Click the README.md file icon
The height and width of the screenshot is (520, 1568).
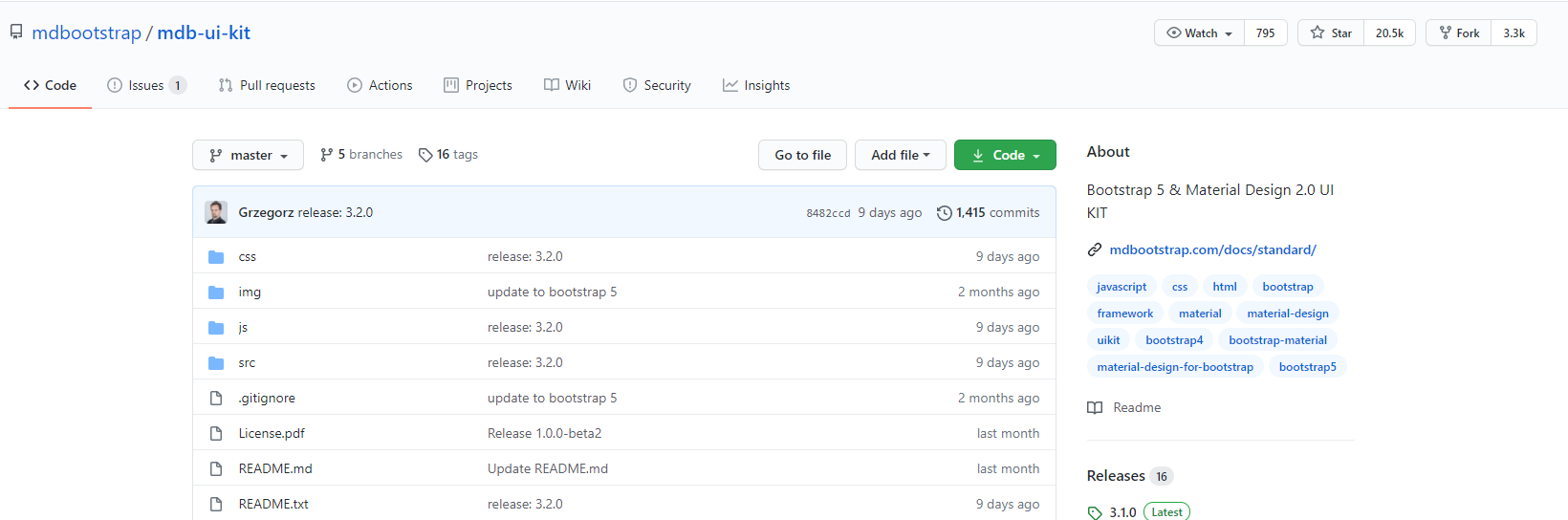click(216, 469)
